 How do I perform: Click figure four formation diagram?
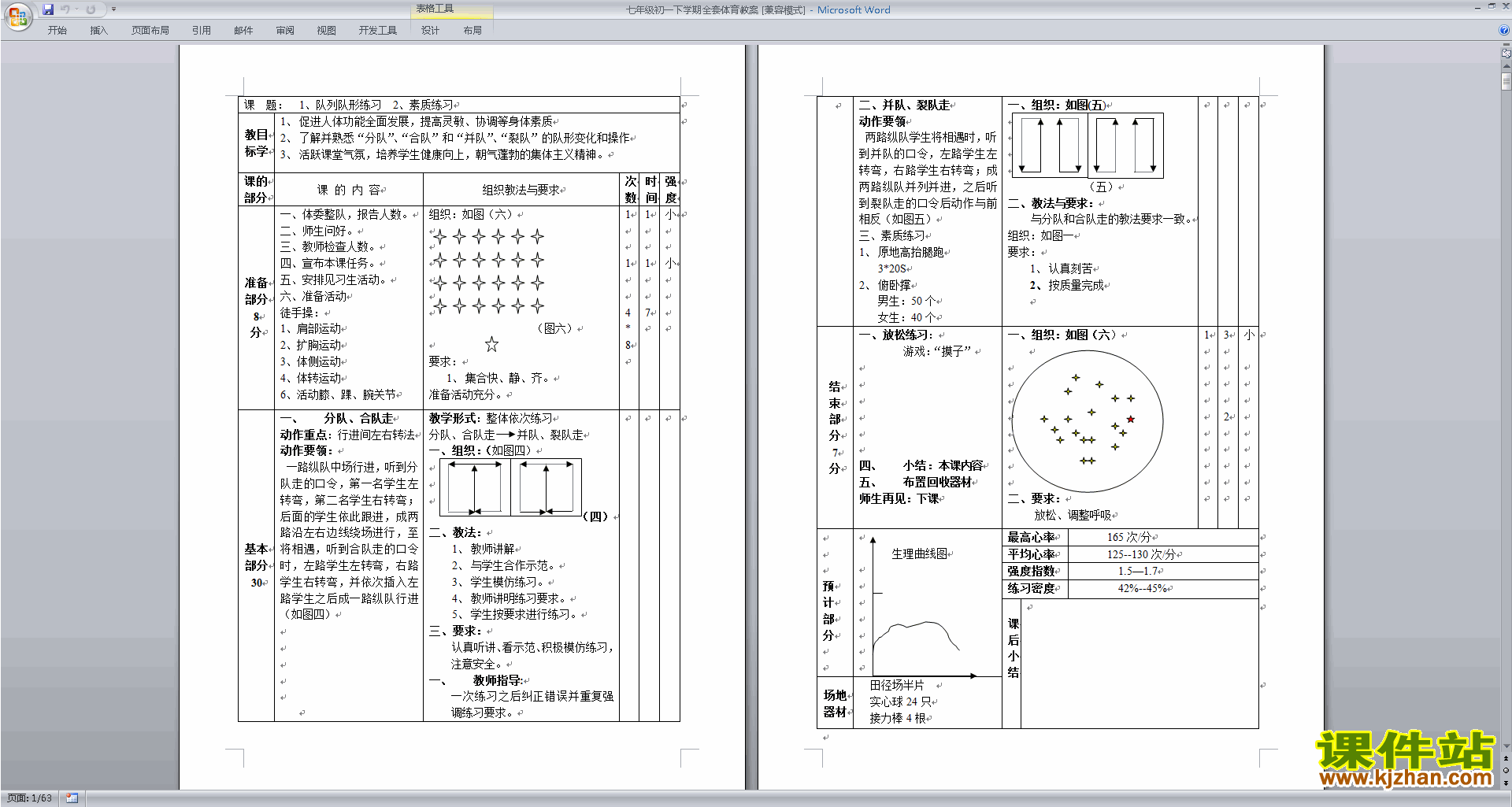[512, 487]
